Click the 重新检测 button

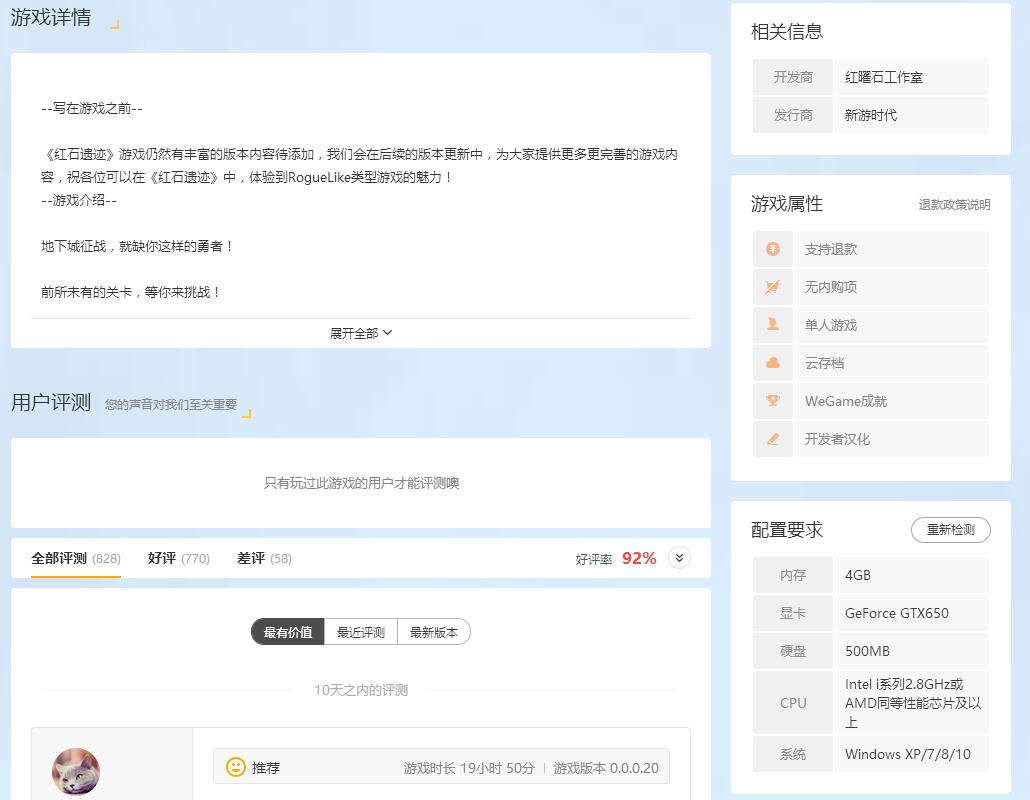950,530
